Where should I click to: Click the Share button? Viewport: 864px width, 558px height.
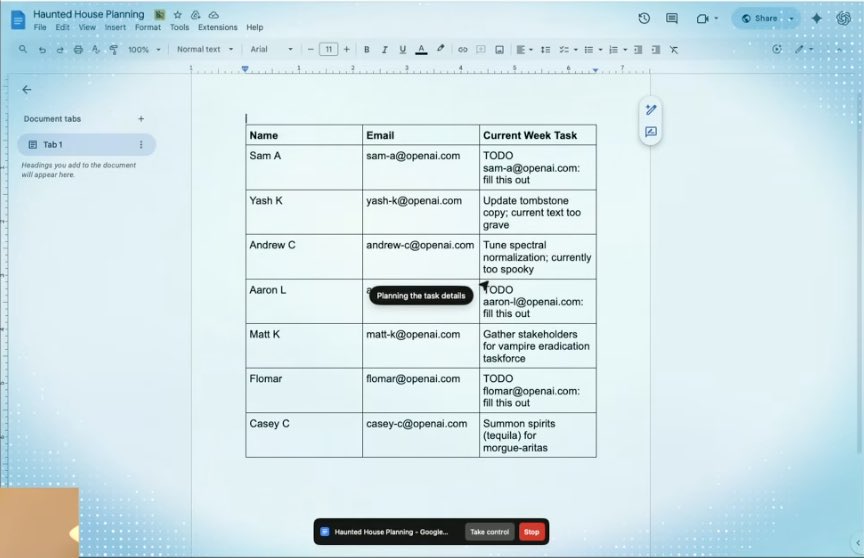(759, 18)
